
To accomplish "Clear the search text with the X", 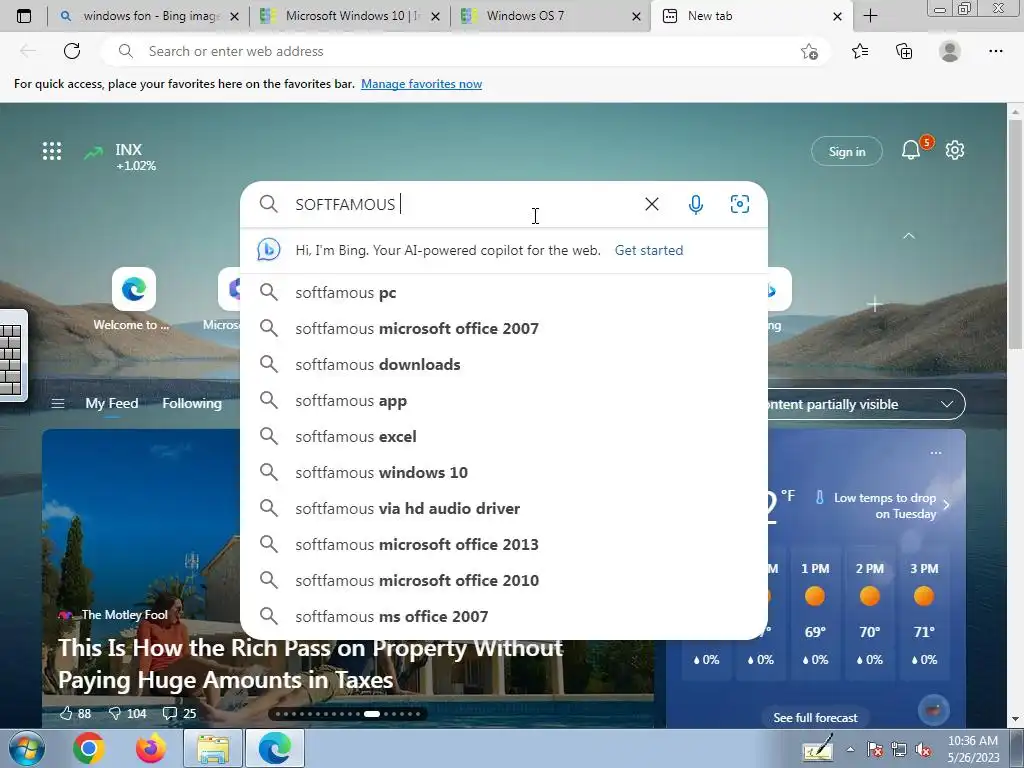I will click(x=652, y=204).
